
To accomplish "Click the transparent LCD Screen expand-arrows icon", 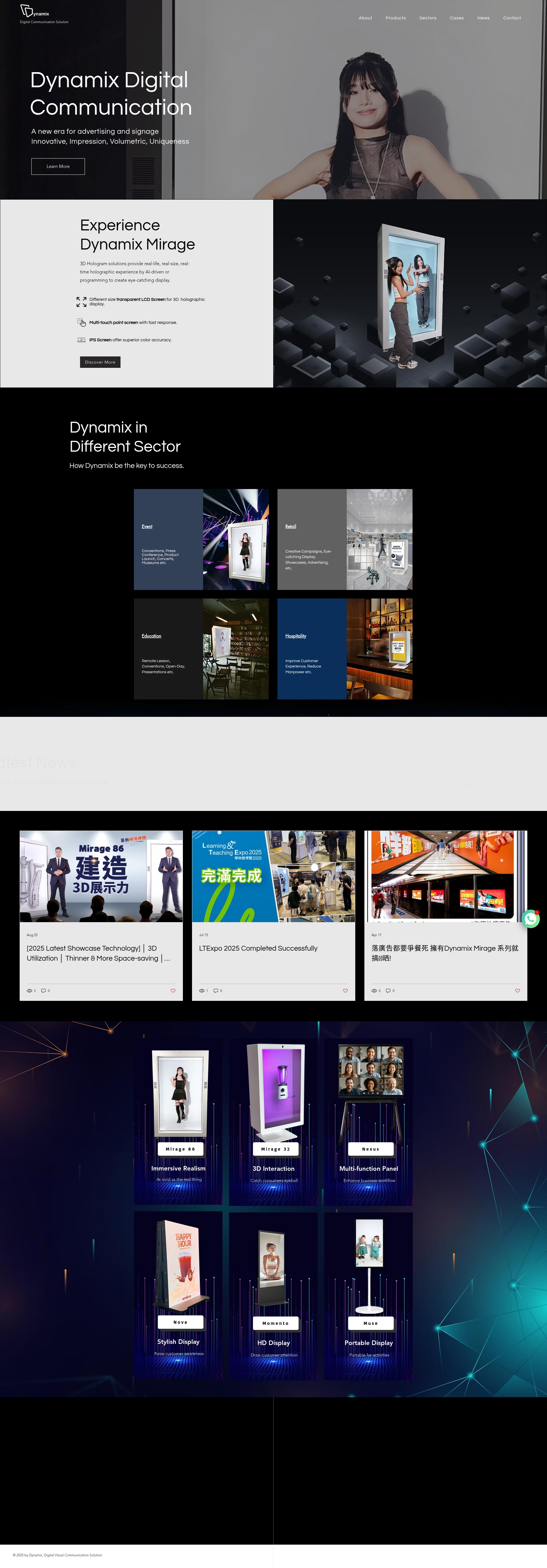I will click(81, 301).
